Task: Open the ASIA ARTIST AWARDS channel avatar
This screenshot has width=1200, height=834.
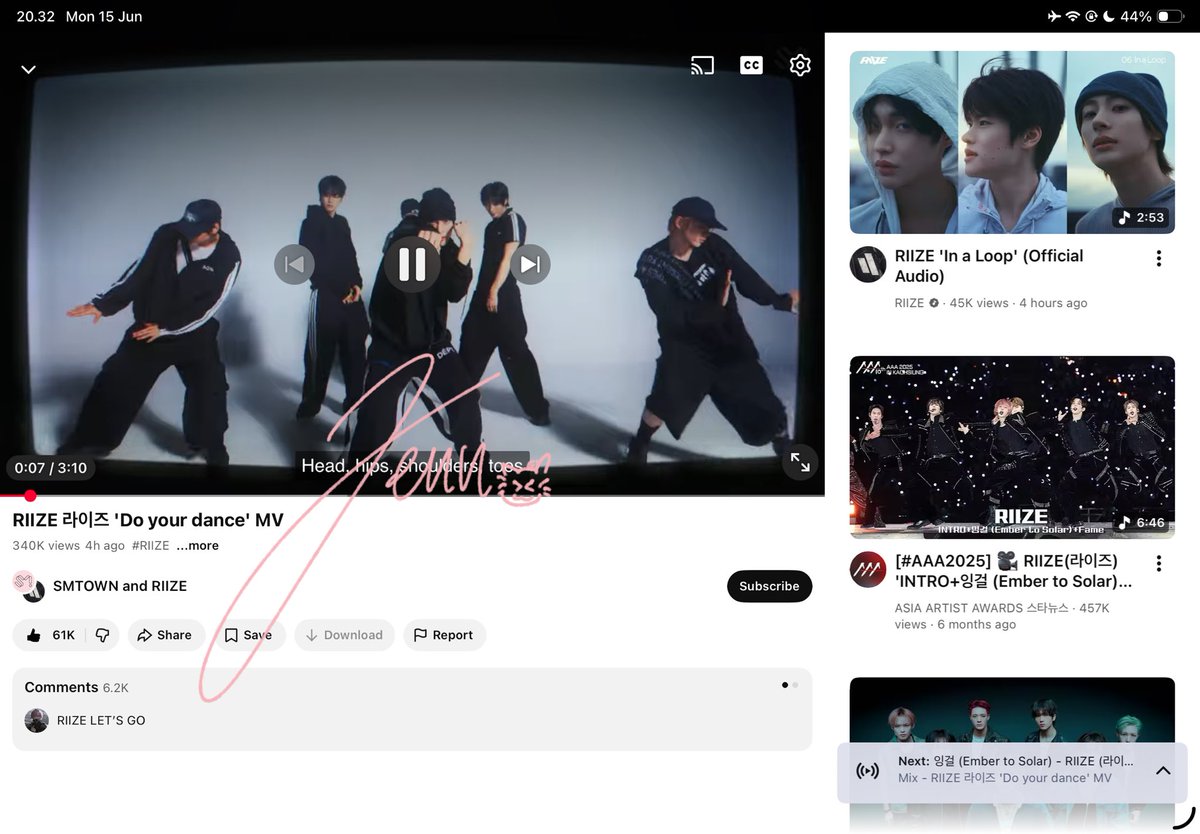Action: pos(867,569)
